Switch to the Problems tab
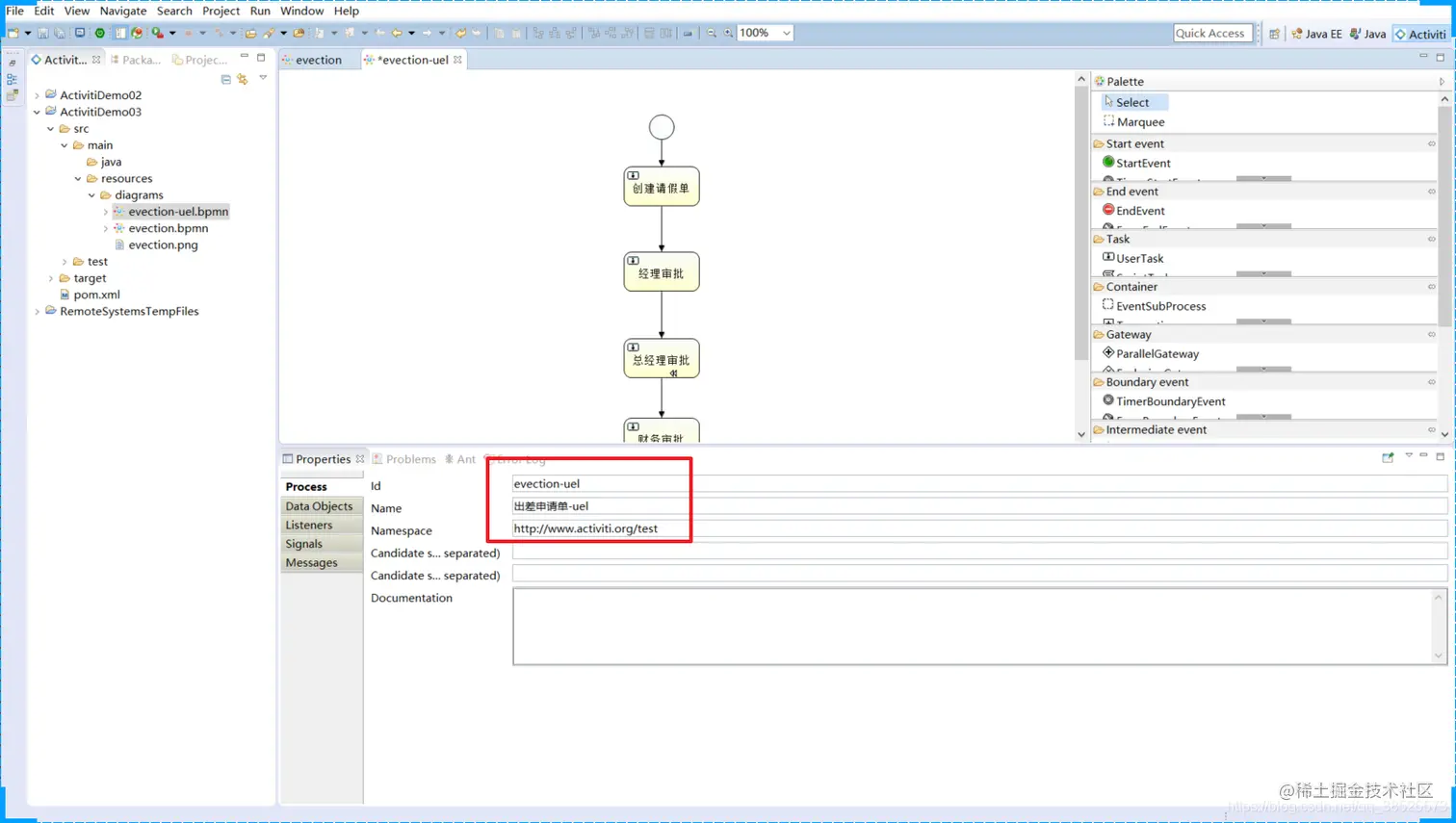Viewport: 1456px width, 823px height. [404, 459]
